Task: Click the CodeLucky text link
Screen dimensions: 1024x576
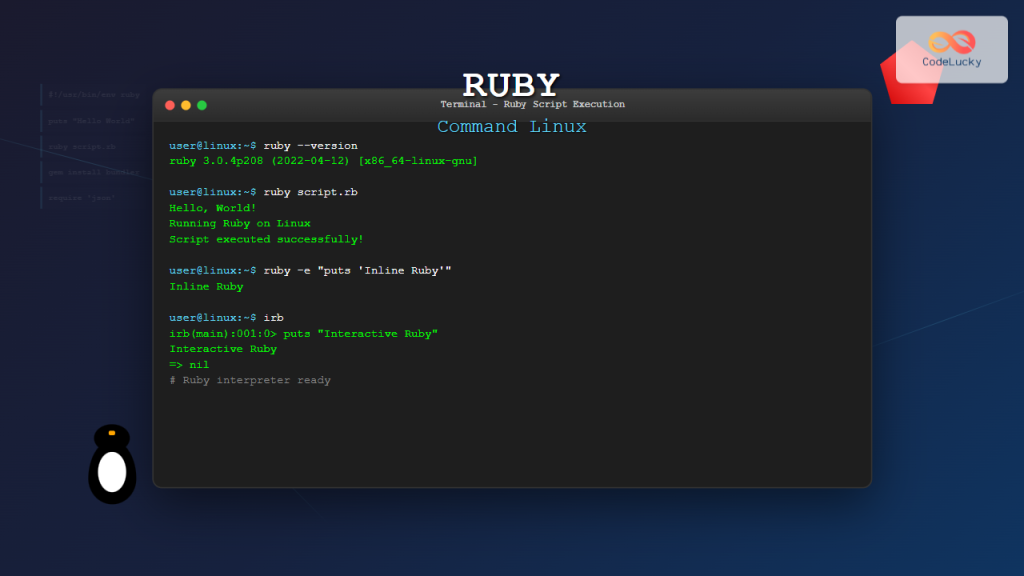Action: click(953, 62)
